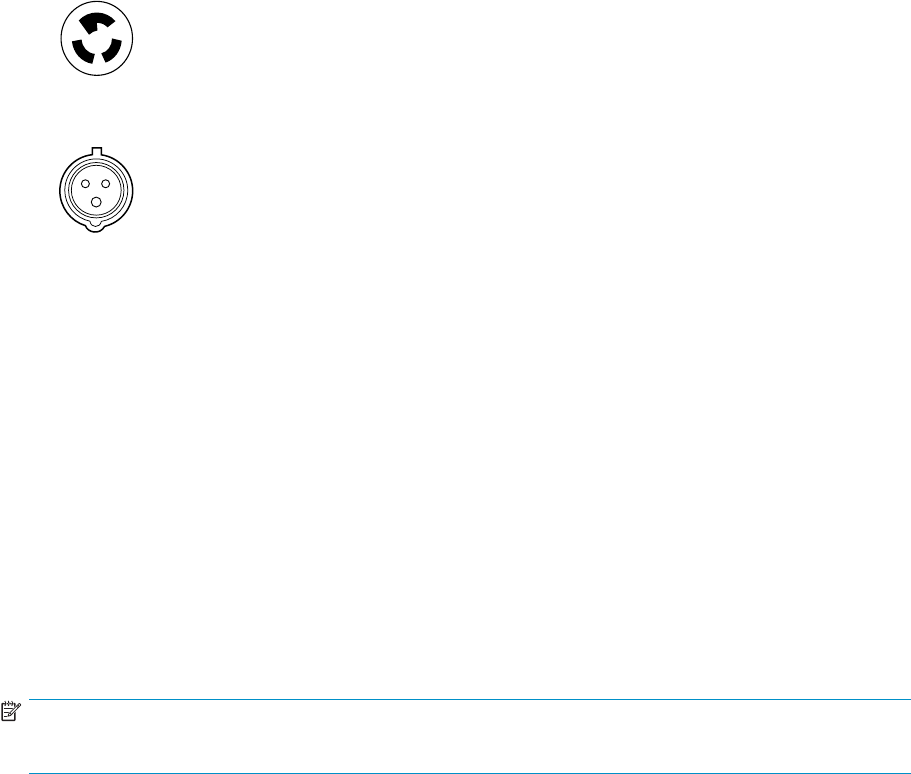
Task: Select the bottom-left curved blade of twist-lock plug
Action: click(x=83, y=51)
